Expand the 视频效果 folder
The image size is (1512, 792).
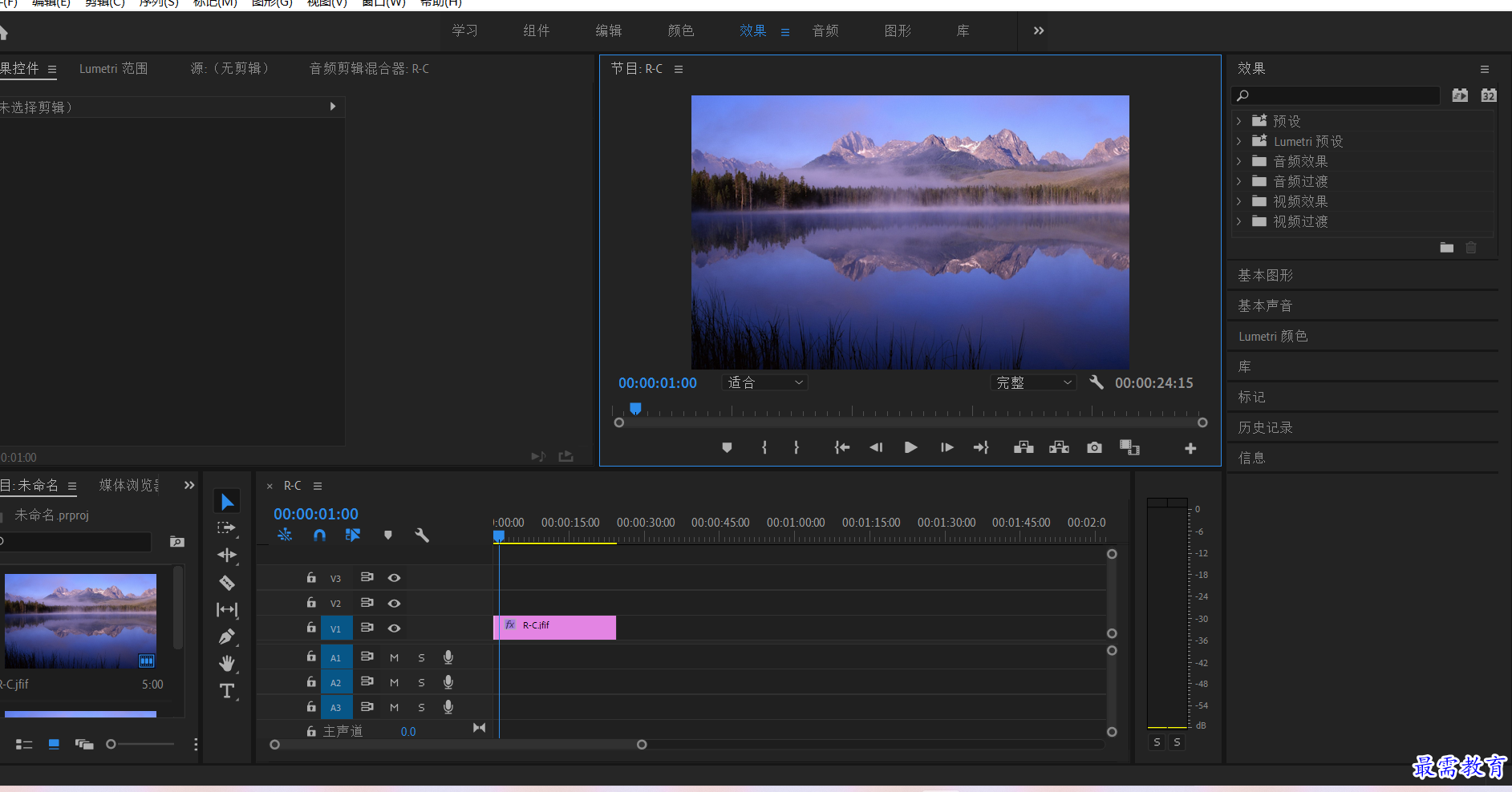coord(1239,201)
